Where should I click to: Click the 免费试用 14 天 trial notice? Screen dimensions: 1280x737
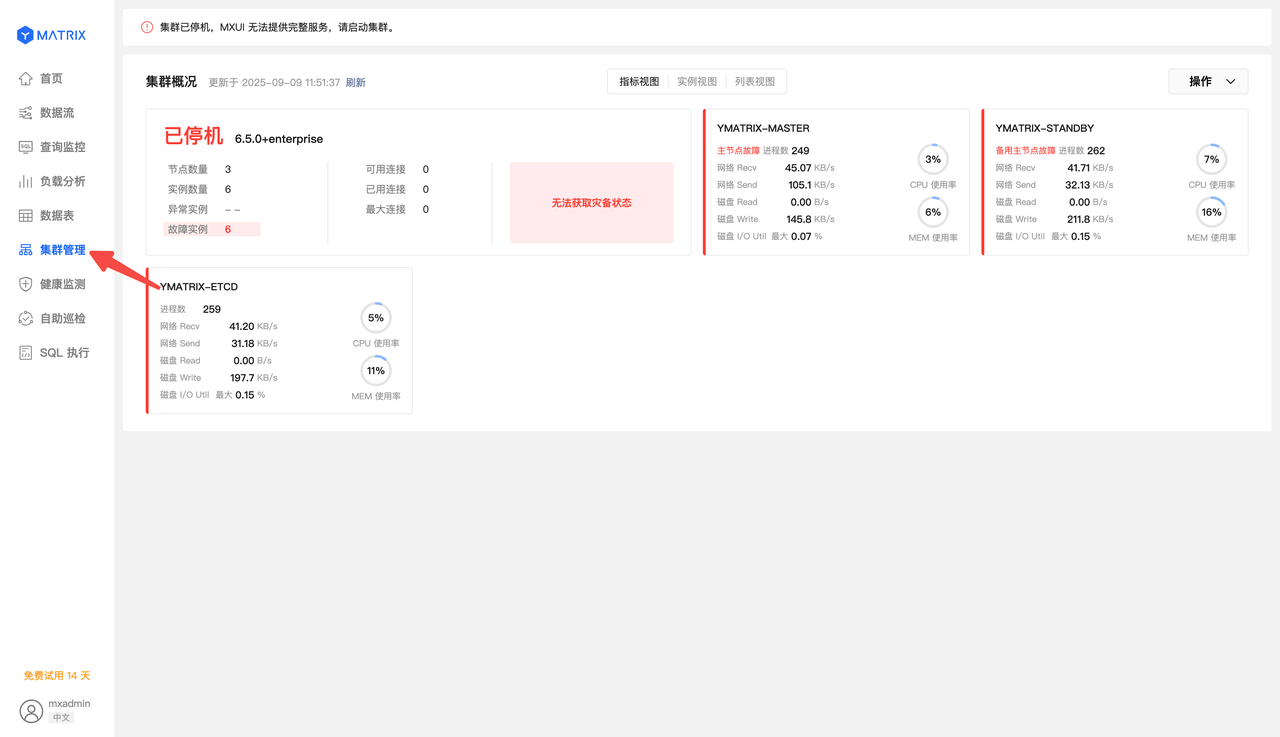57,676
